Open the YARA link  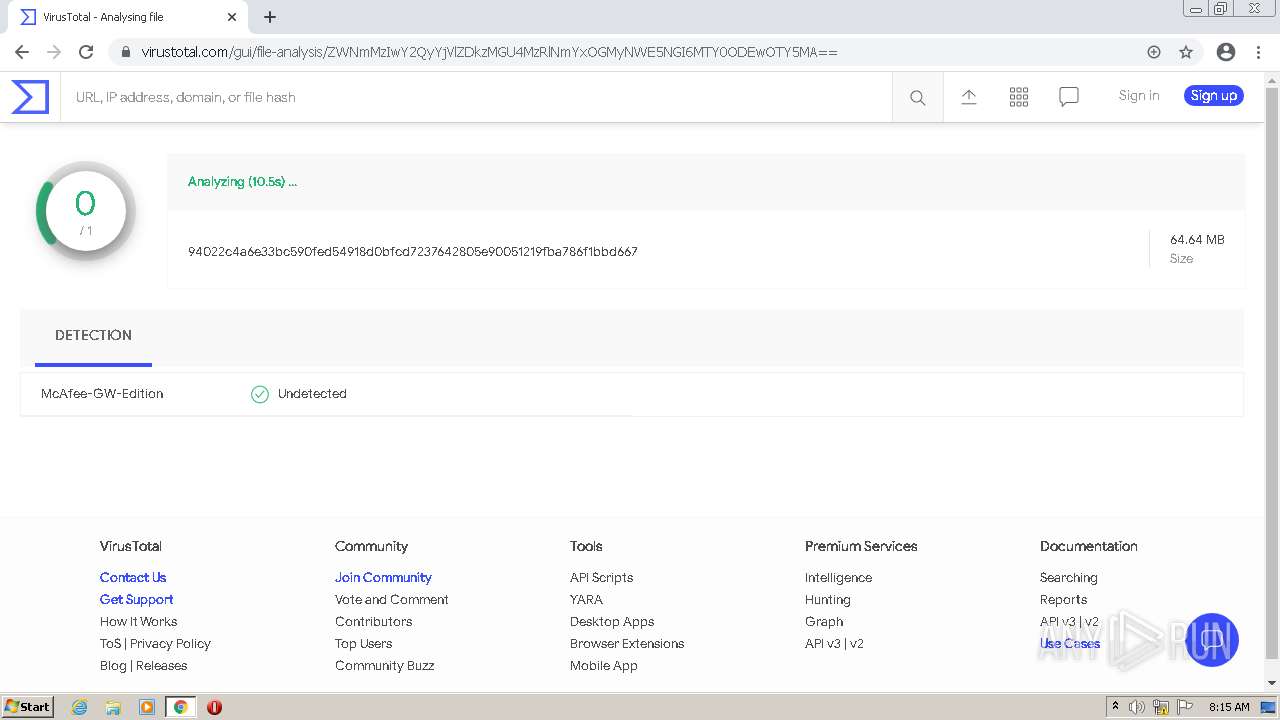586,600
